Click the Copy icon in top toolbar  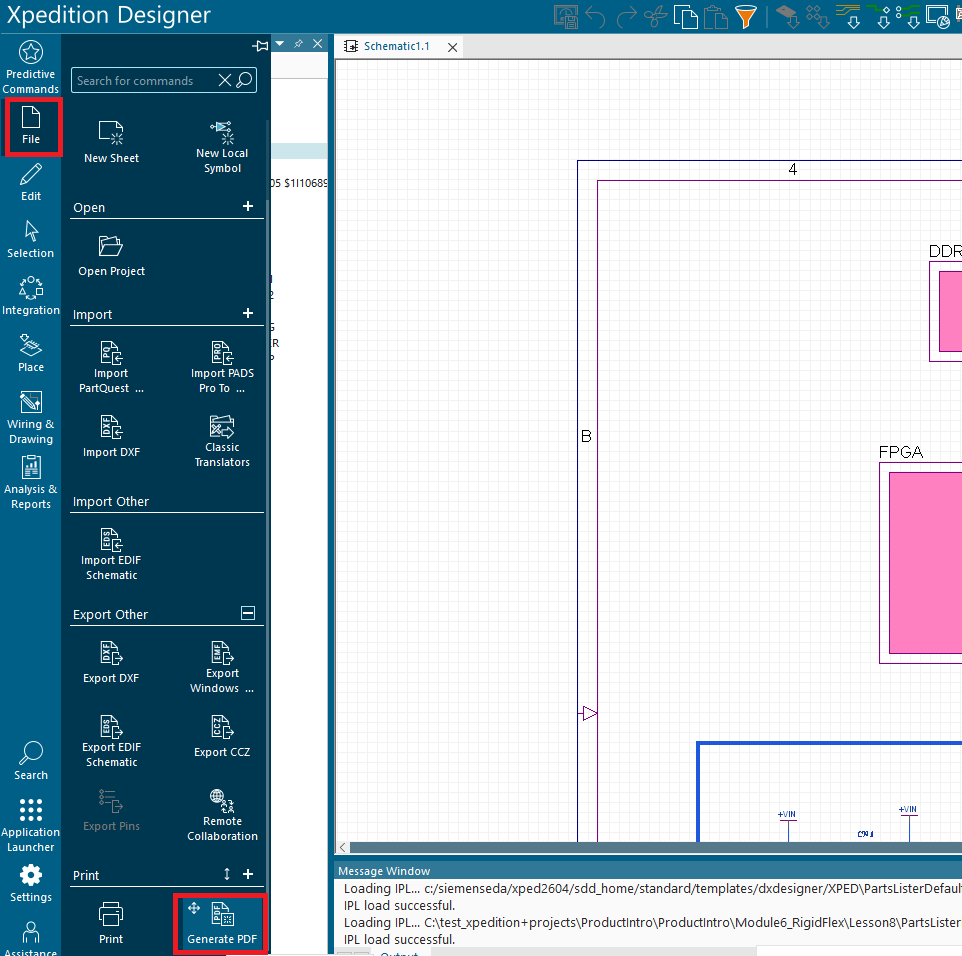tap(685, 17)
